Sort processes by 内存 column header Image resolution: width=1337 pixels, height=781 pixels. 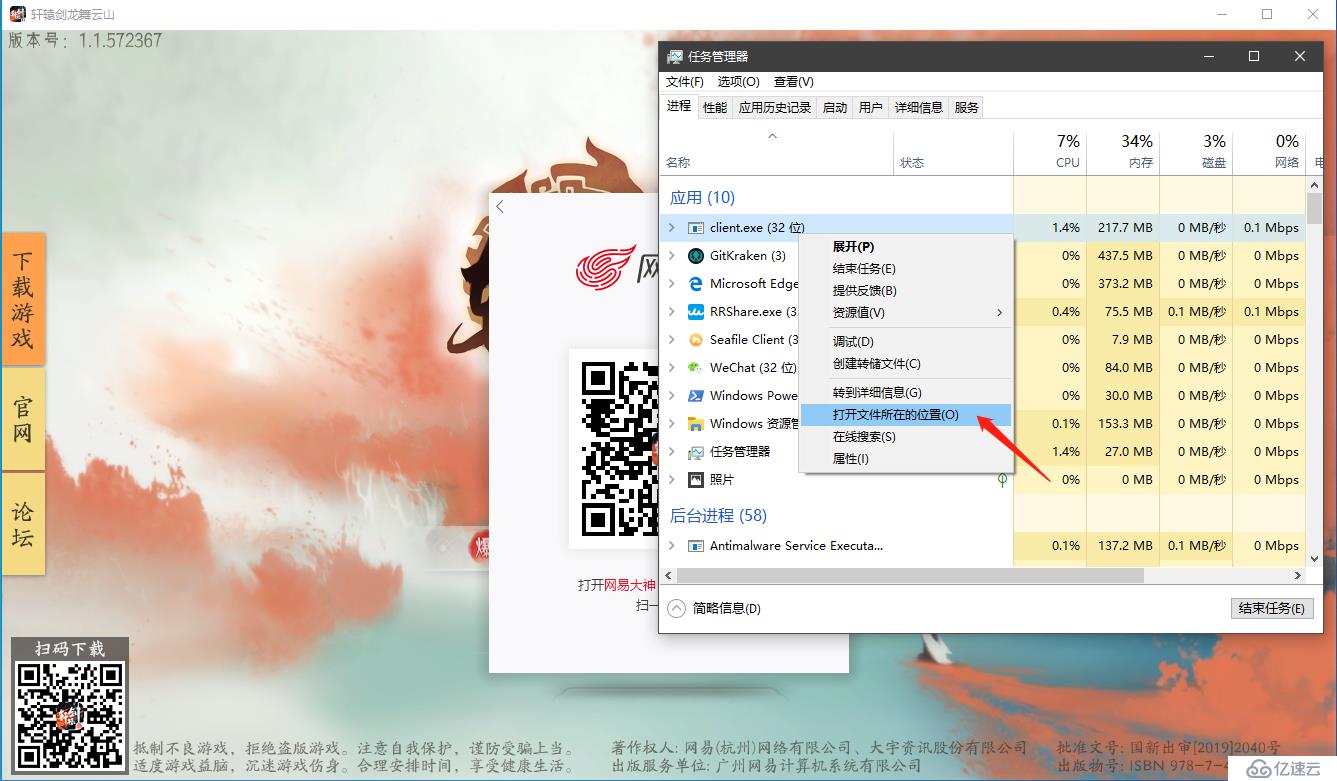(x=1123, y=151)
